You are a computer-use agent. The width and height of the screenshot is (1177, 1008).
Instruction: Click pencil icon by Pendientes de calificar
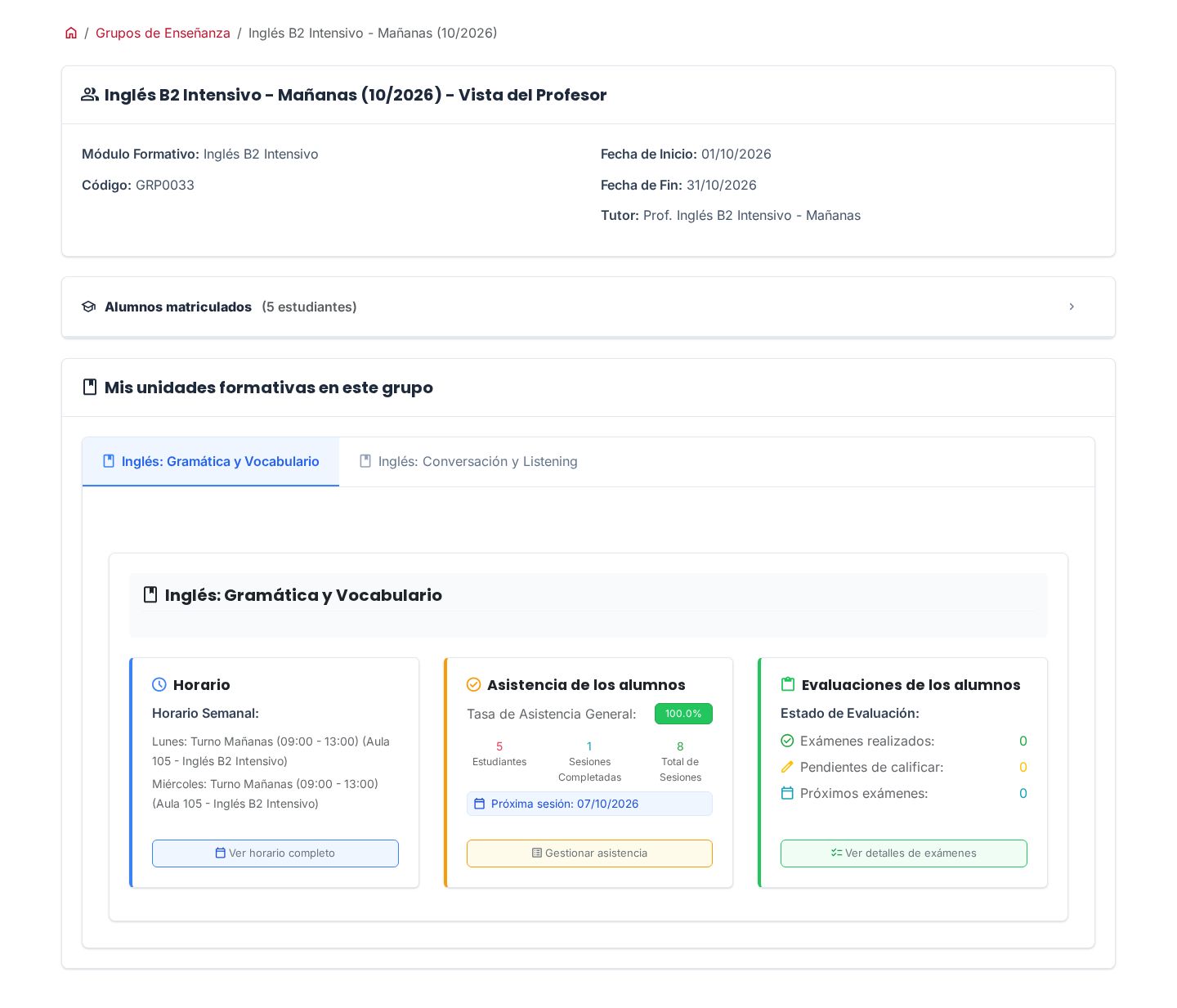coord(787,767)
